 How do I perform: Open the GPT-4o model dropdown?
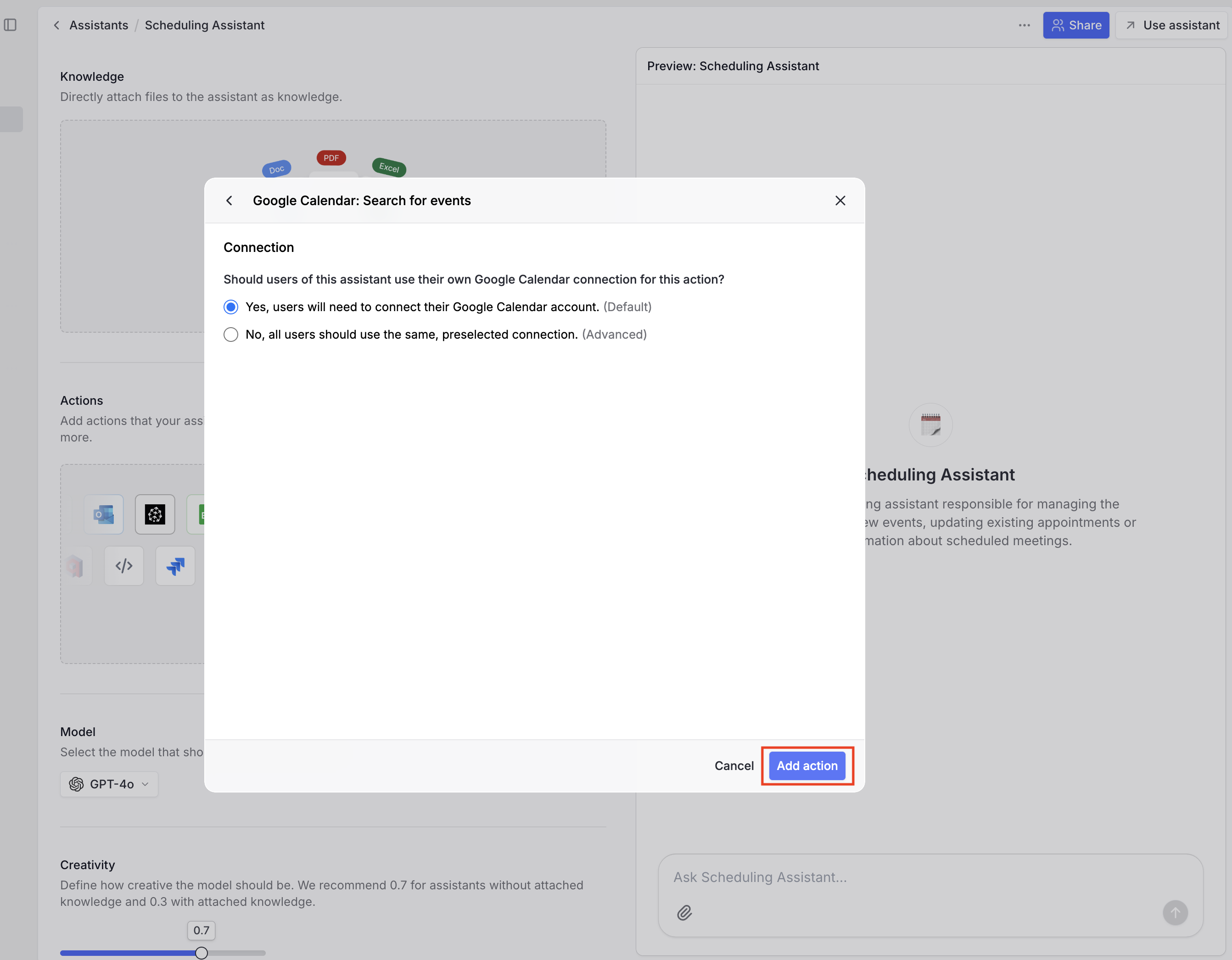click(x=109, y=784)
